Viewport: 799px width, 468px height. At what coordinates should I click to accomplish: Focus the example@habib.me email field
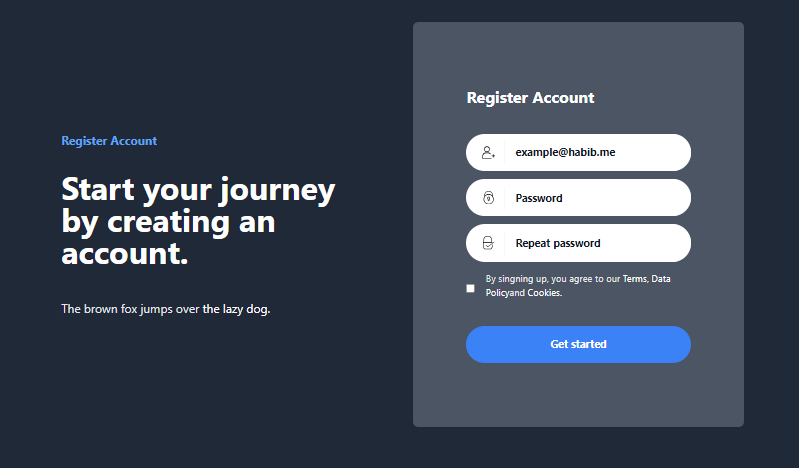tap(578, 152)
